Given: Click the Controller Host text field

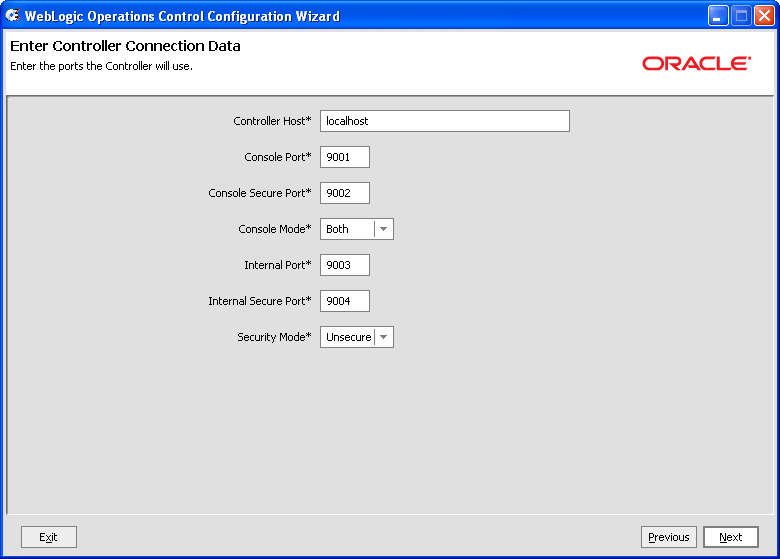Looking at the screenshot, I should click(445, 121).
